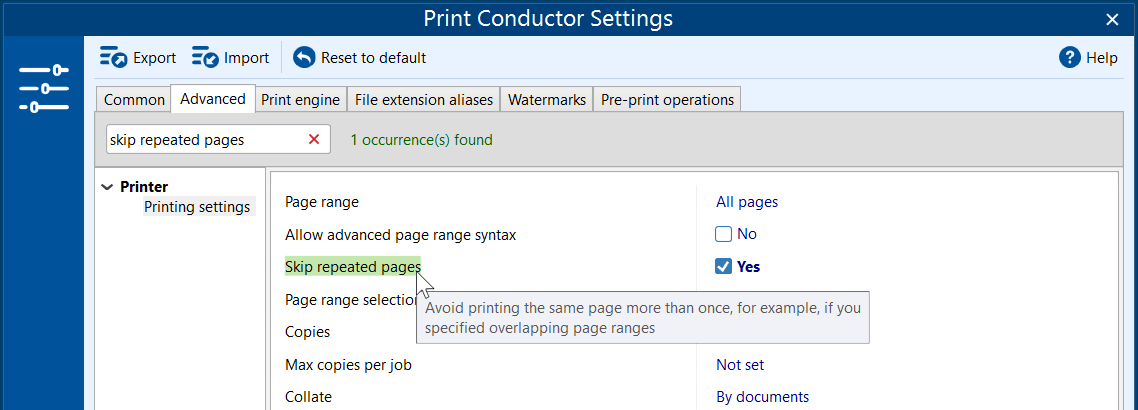Uncheck the Skip repeated pages checkbox

click(x=724, y=267)
